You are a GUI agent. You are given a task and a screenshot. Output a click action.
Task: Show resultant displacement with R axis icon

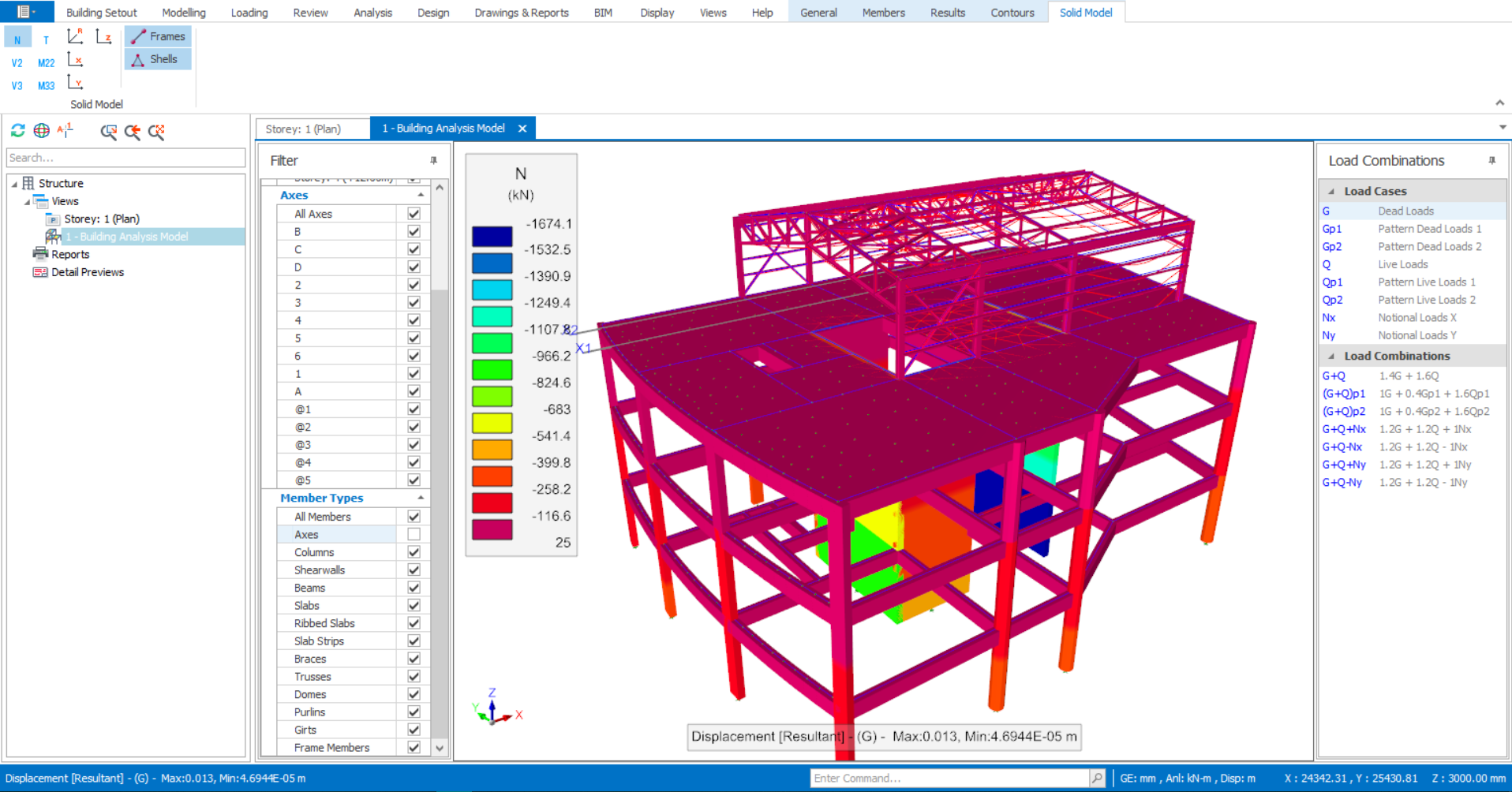coord(75,36)
